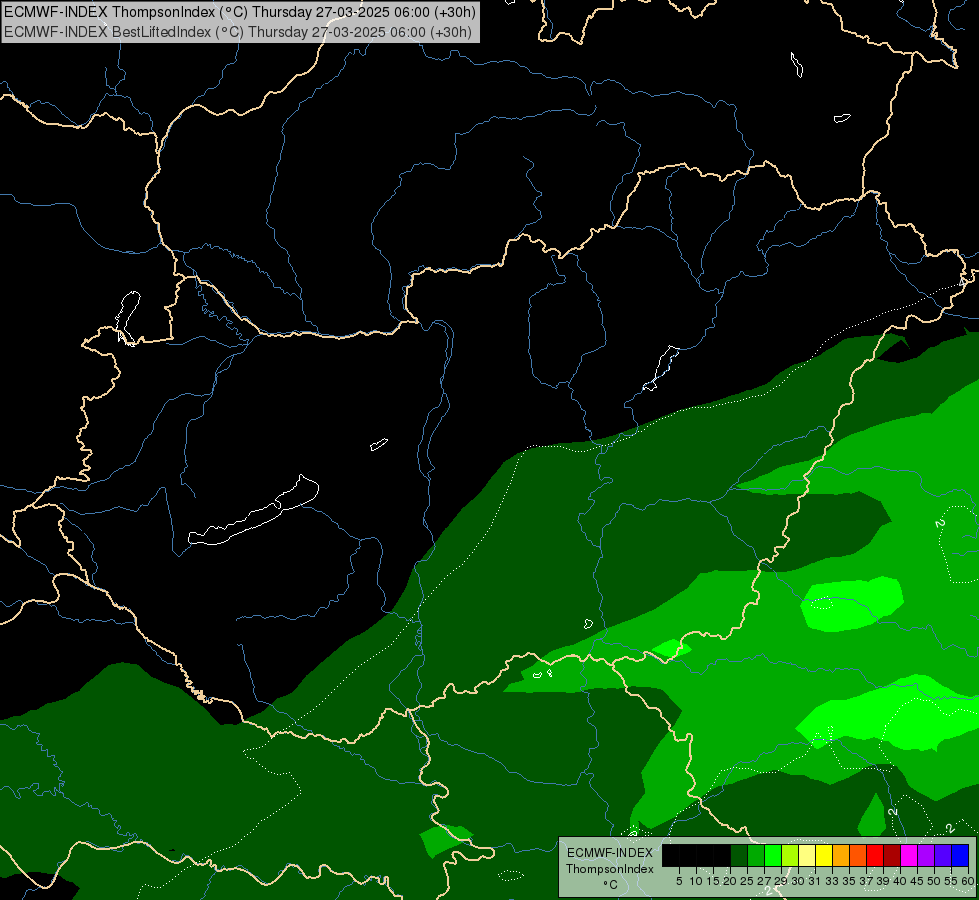The image size is (979, 900).
Task: Click the ThompsonIndex title line at top
Action: (240, 11)
